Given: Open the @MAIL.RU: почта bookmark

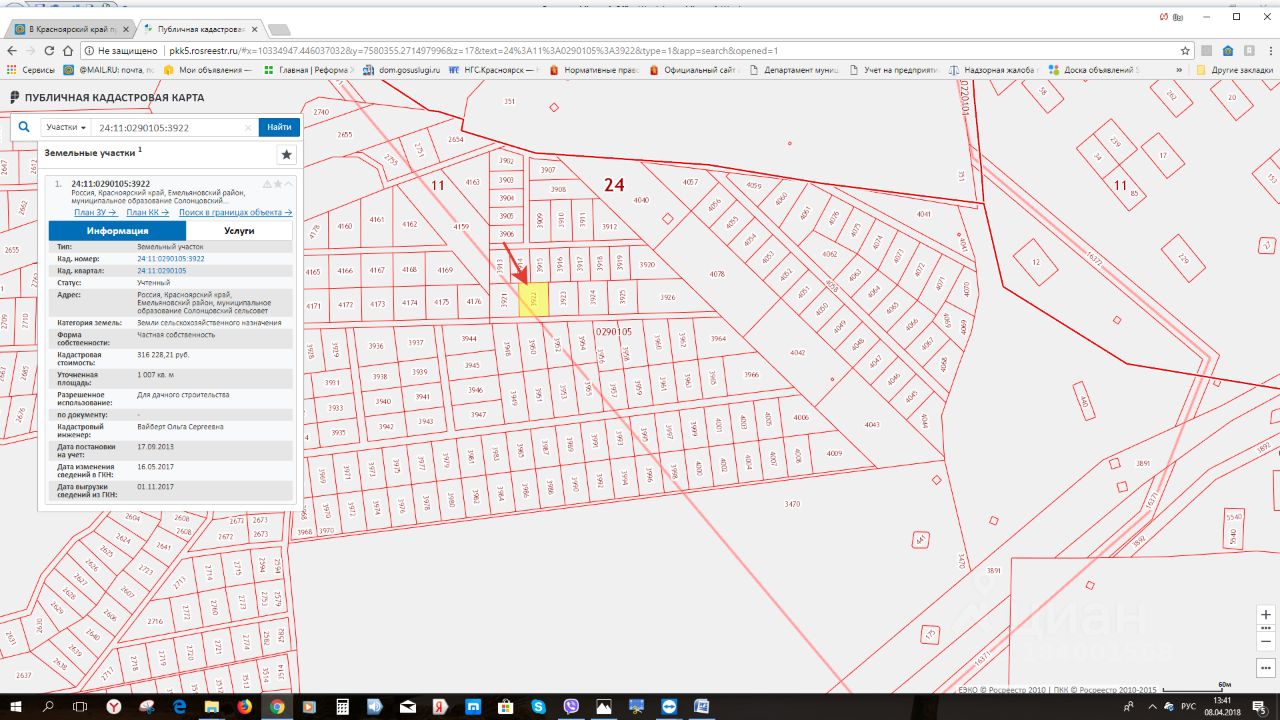Looking at the screenshot, I should (108, 70).
